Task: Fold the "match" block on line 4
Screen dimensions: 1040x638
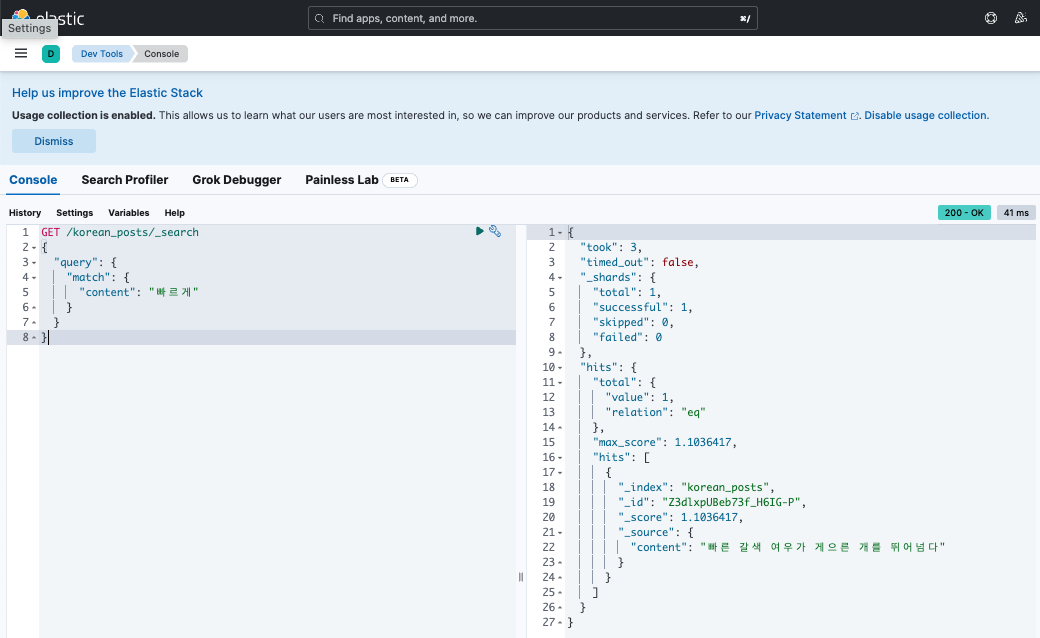Action: pyautogui.click(x=34, y=277)
